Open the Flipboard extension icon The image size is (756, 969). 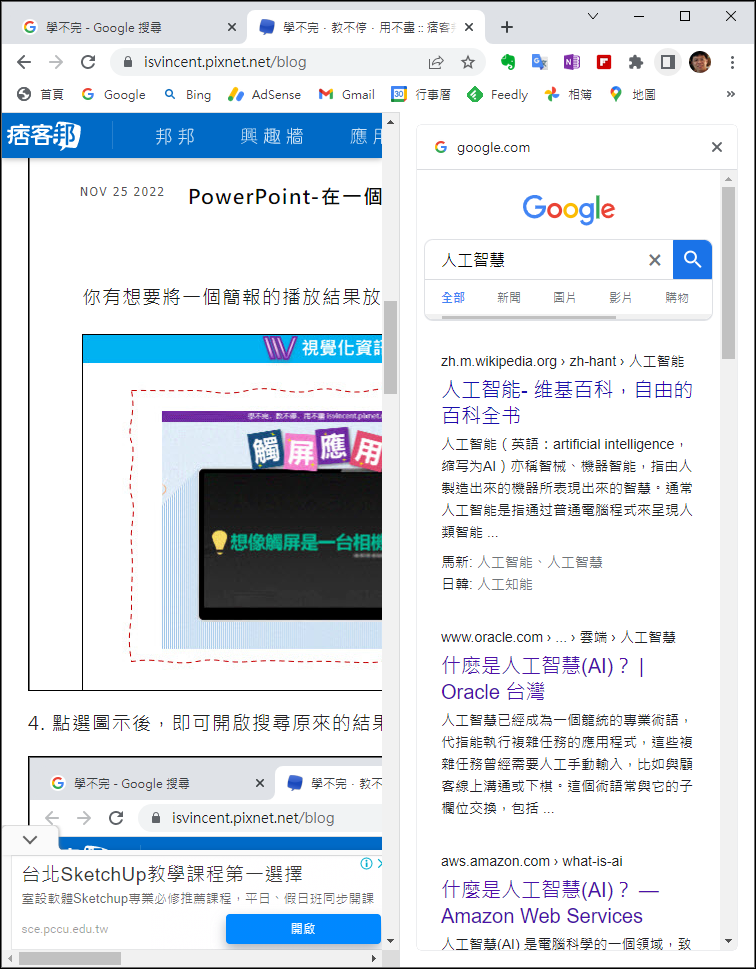pyautogui.click(x=604, y=62)
